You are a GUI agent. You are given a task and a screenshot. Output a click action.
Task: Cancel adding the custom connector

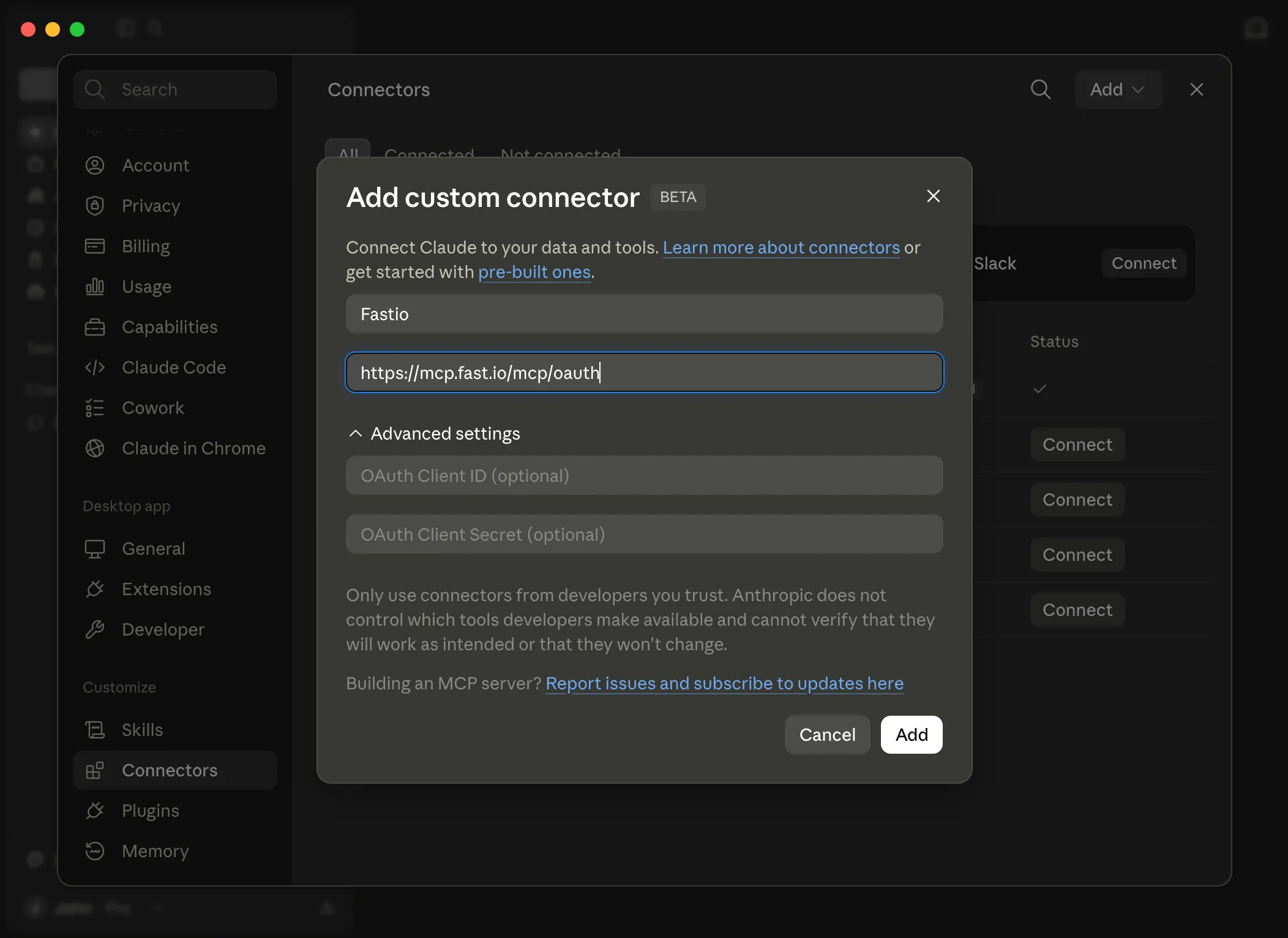tap(827, 735)
